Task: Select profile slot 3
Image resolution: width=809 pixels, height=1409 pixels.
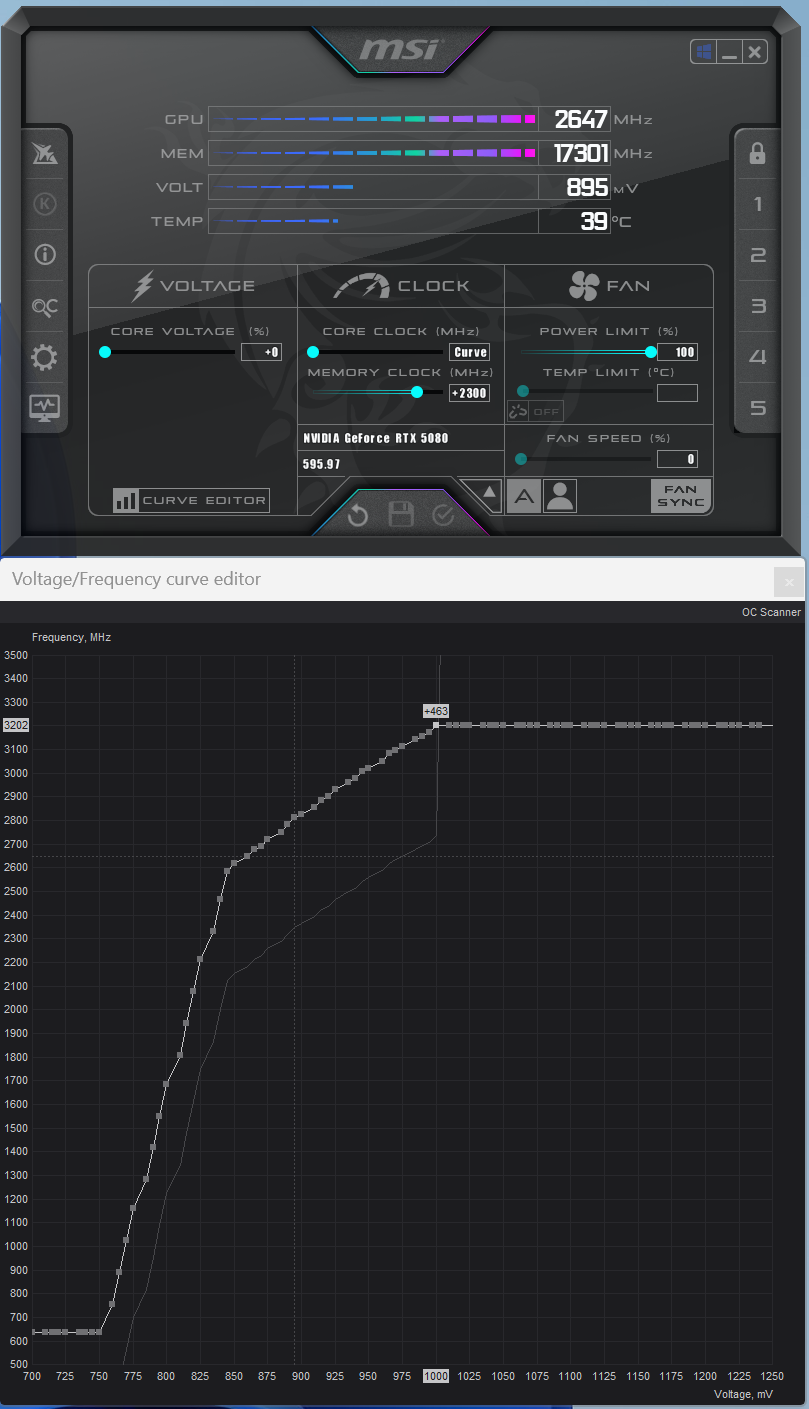Action: (757, 307)
